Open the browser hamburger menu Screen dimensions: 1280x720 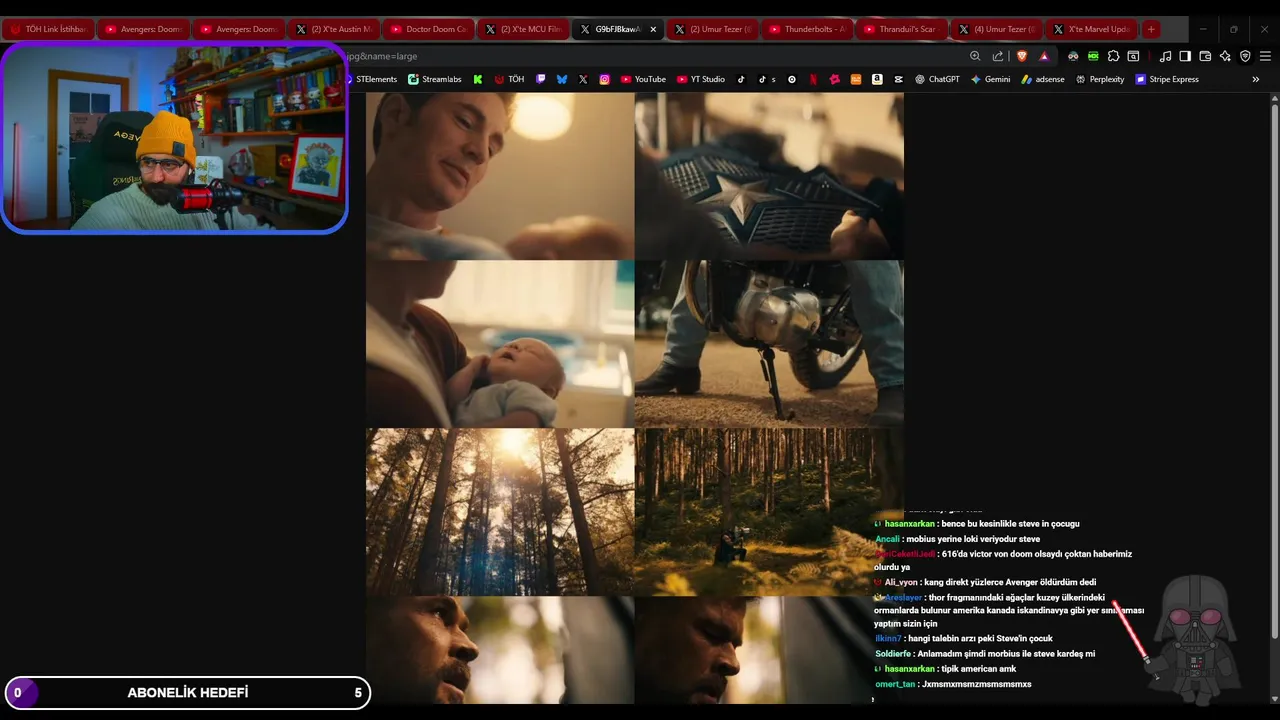pyautogui.click(x=1265, y=56)
